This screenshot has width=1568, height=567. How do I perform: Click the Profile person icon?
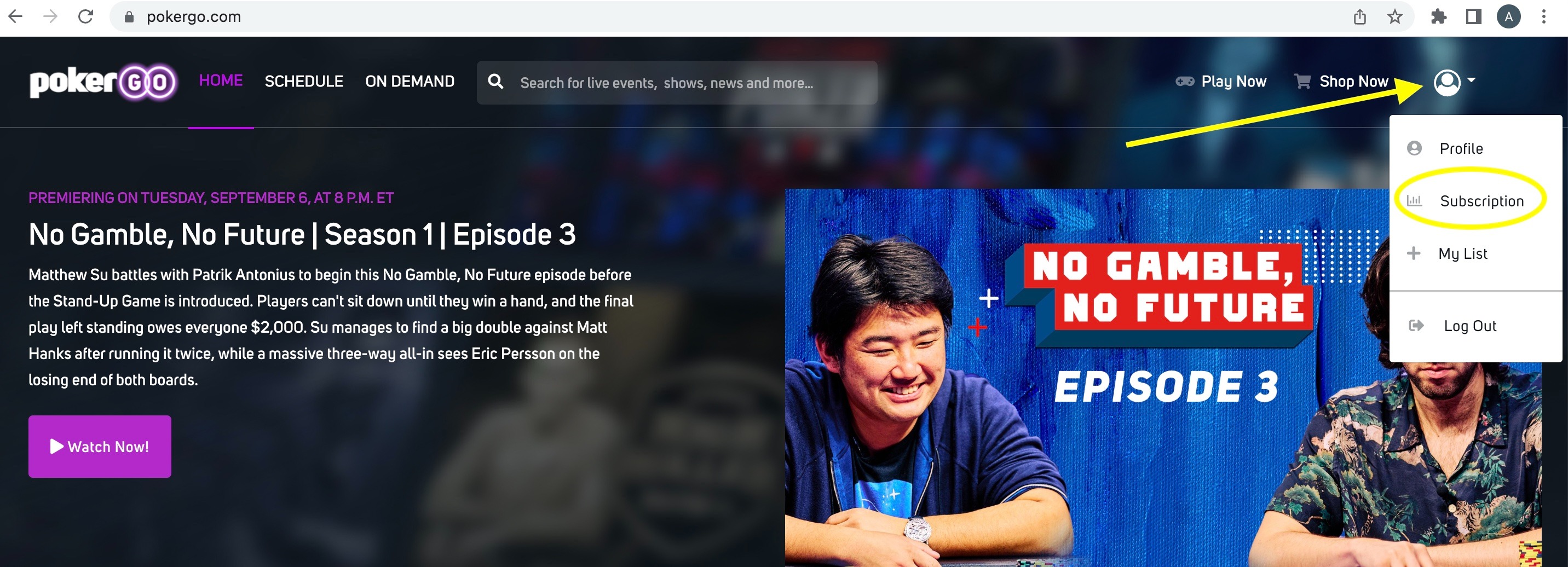point(1414,148)
